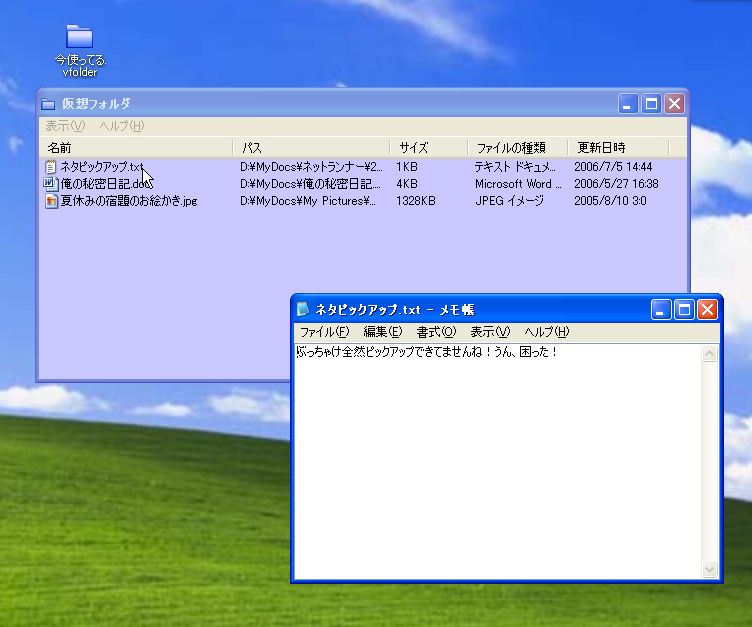The image size is (752, 627).
Task: Click the 1KB size cell
Action: (x=407, y=167)
